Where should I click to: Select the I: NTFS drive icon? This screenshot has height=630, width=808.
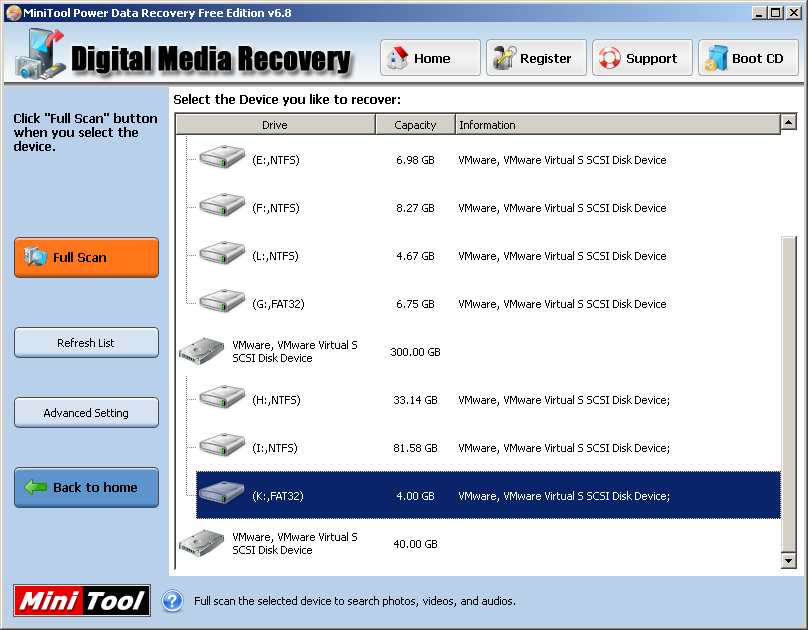tap(222, 445)
